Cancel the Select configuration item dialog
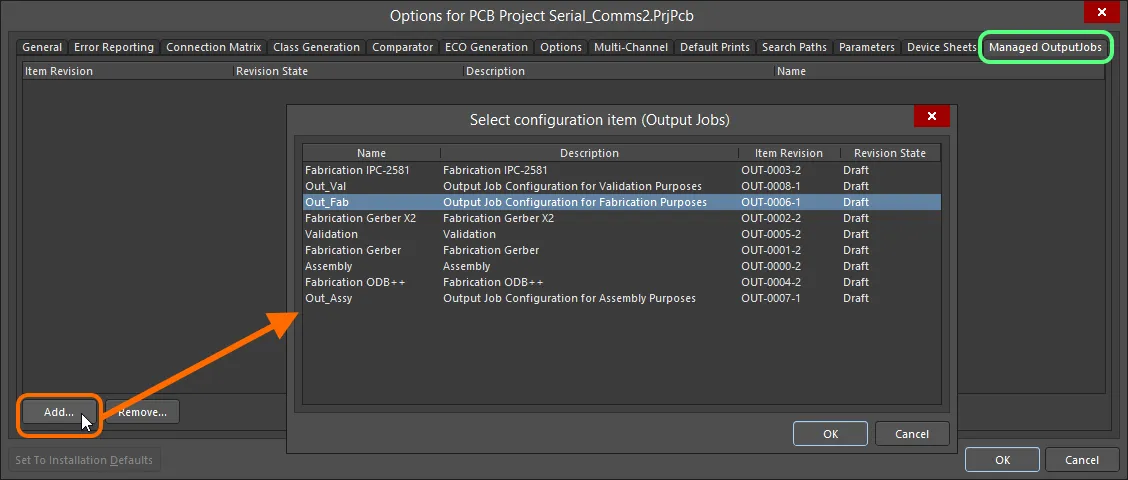This screenshot has height=480, width=1128. click(x=912, y=434)
